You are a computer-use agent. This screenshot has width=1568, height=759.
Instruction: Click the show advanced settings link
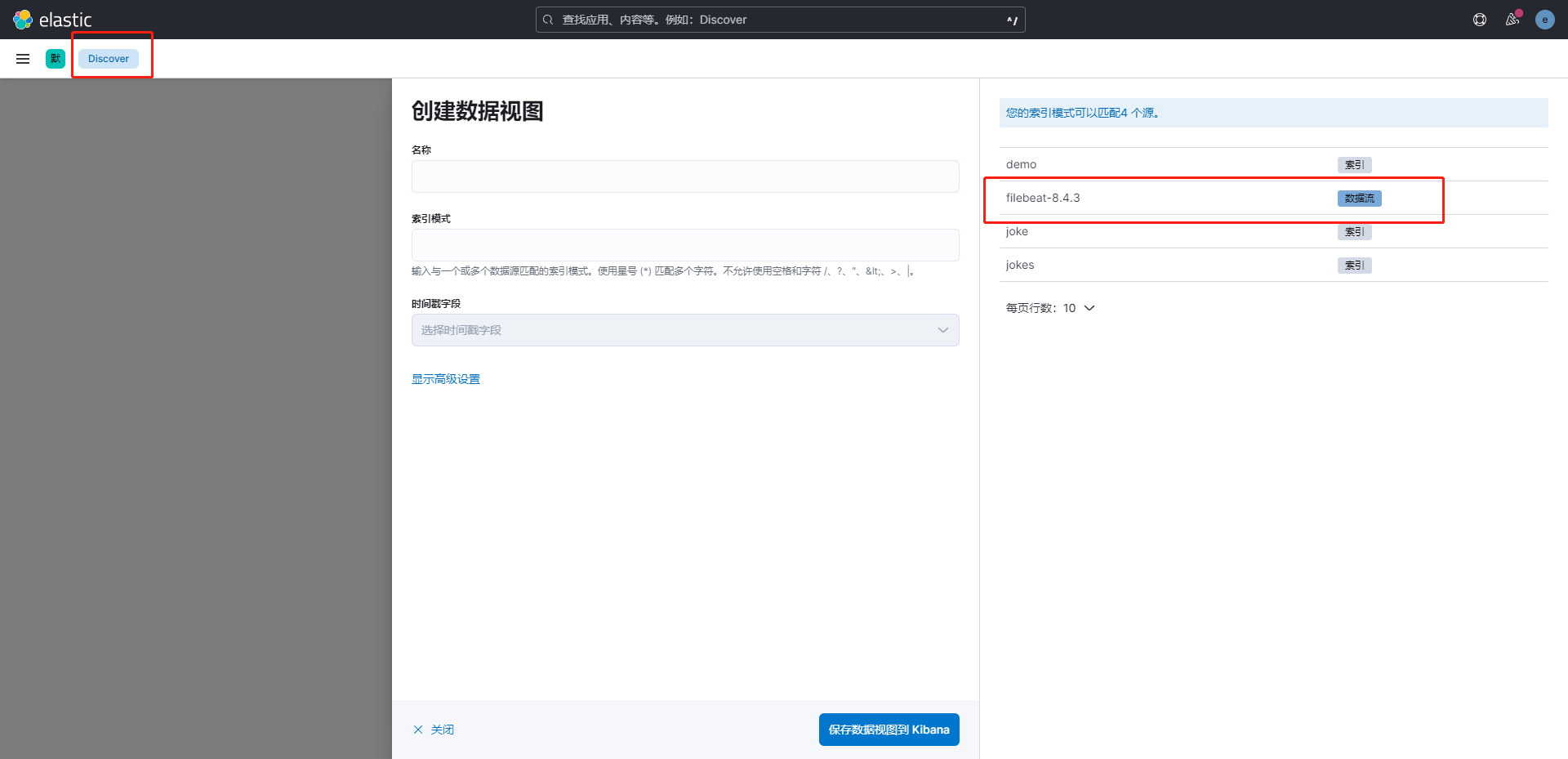point(446,379)
